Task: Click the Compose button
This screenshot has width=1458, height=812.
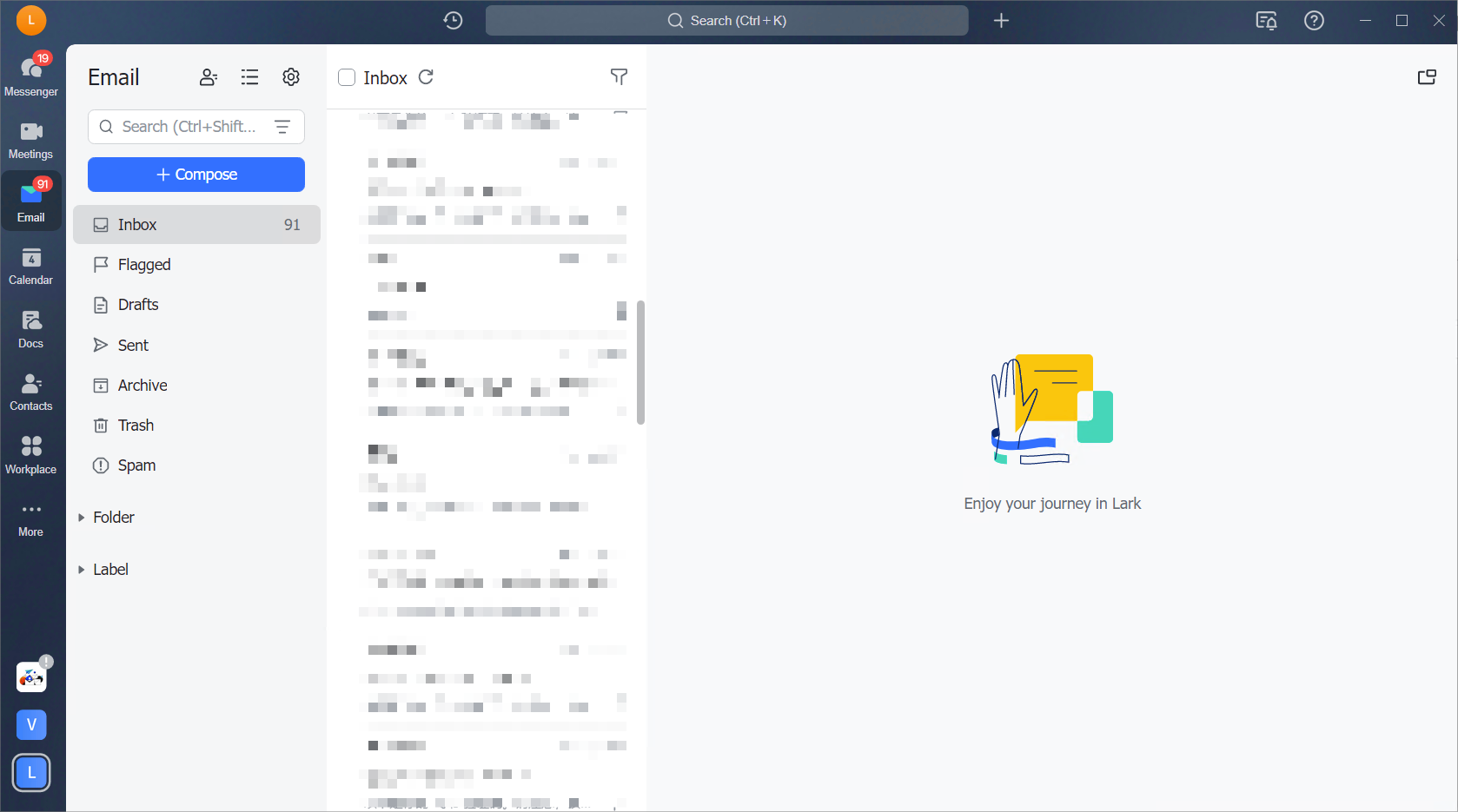Action: pos(196,175)
